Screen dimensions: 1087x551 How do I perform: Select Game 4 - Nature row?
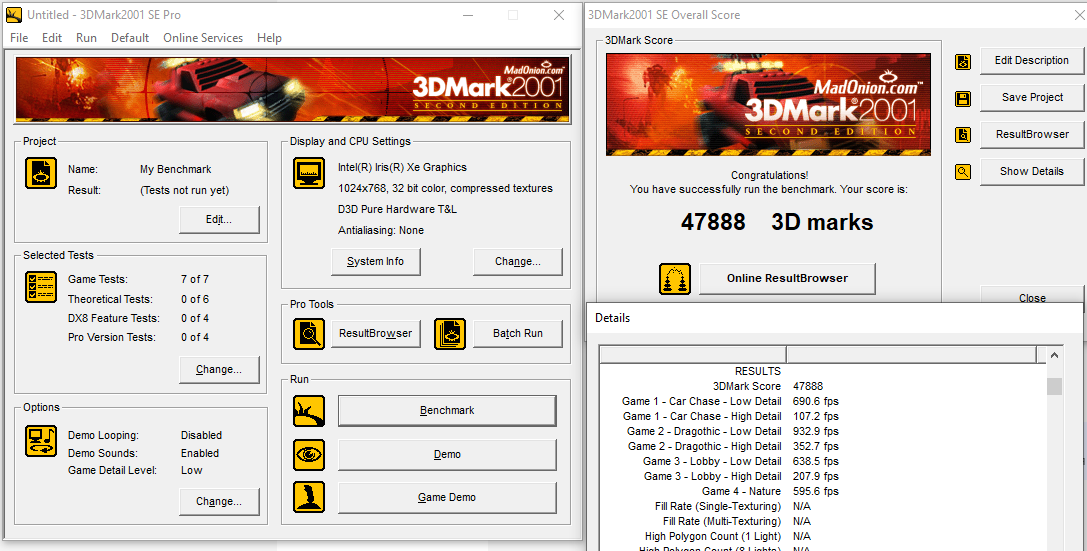pos(824,491)
